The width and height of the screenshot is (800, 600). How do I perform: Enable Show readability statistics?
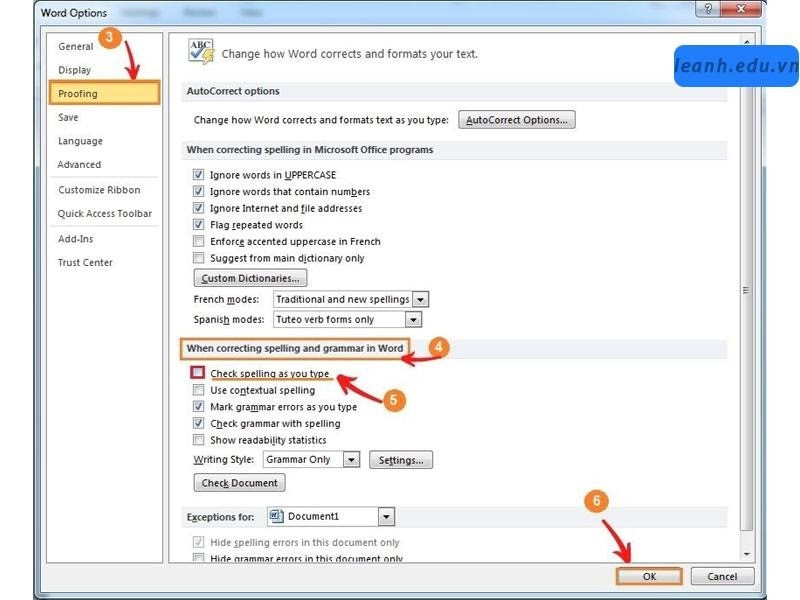pos(198,440)
